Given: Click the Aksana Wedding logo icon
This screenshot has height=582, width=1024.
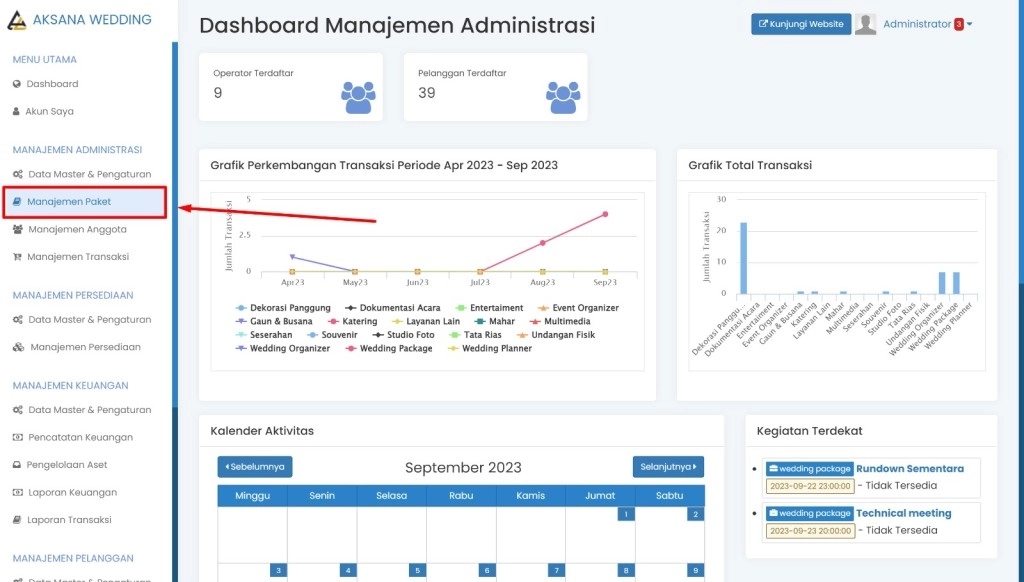Looking at the screenshot, I should click(17, 20).
